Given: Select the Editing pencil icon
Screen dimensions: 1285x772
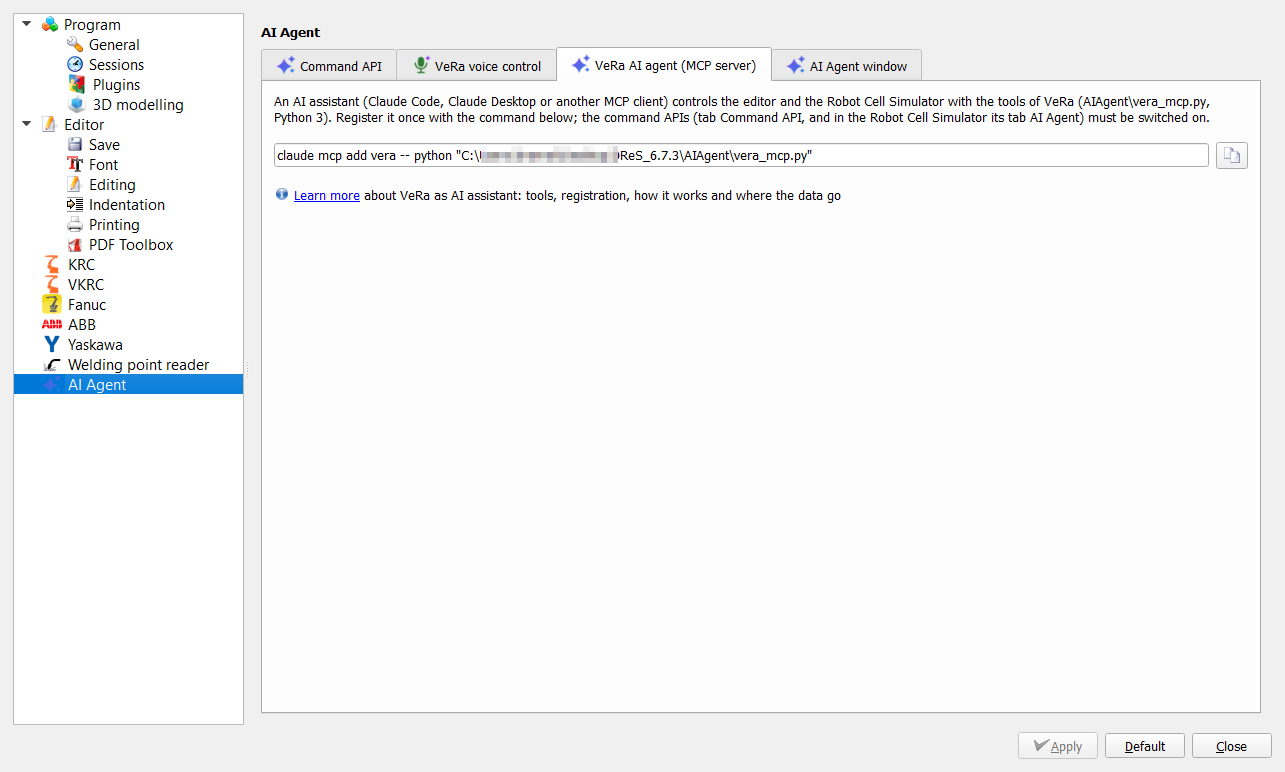Looking at the screenshot, I should (75, 184).
